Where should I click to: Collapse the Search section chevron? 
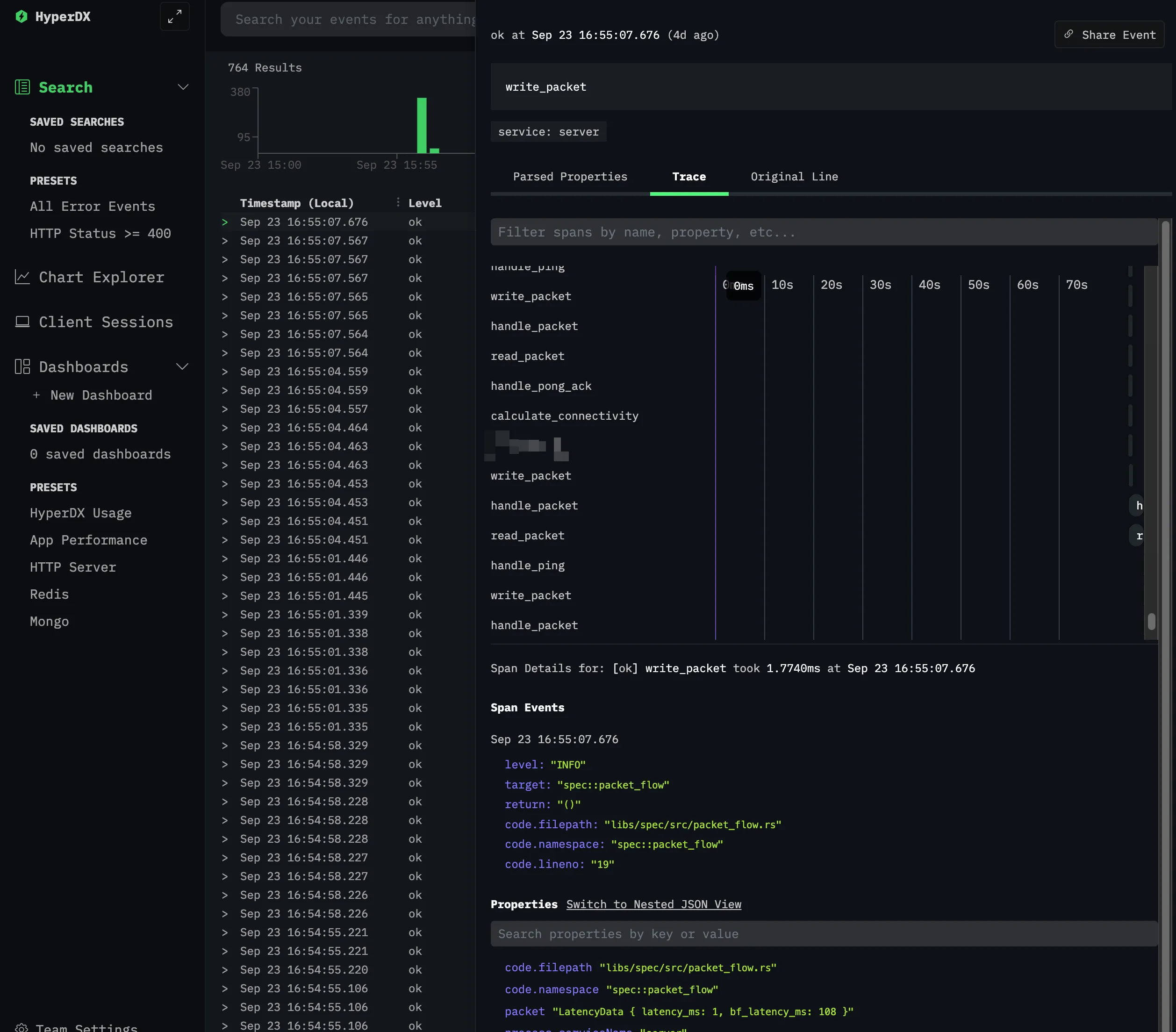(183, 87)
